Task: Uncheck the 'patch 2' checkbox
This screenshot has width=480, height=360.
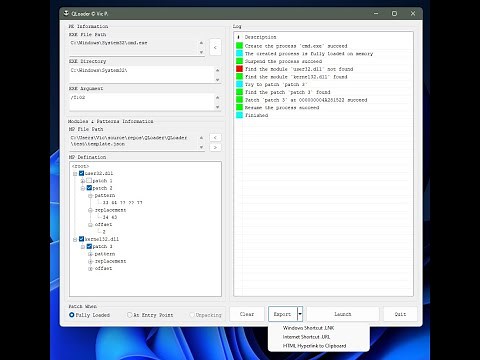Action: point(89,188)
